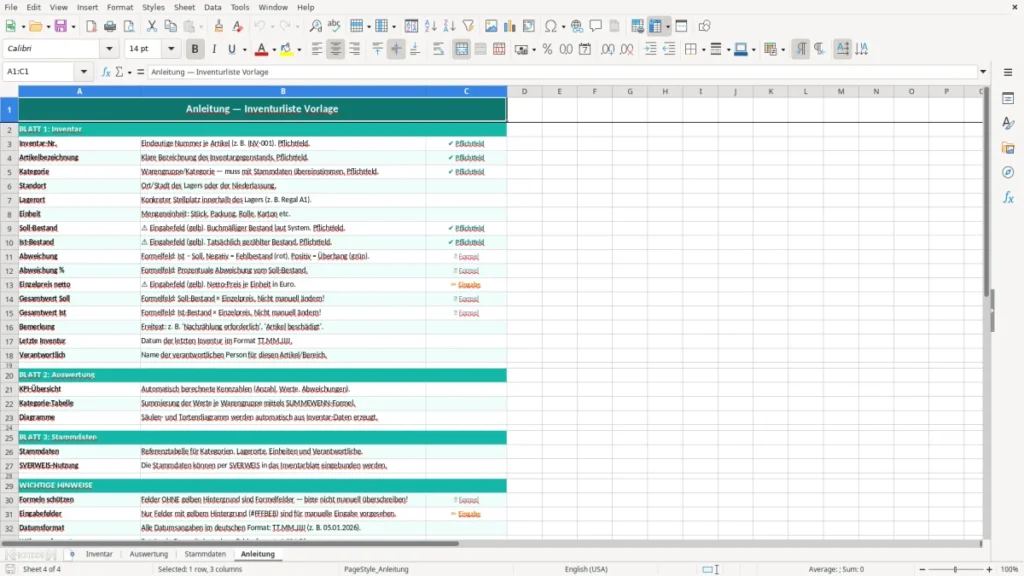This screenshot has width=1024, height=576.
Task: Open highlight color dropdown arrow
Action: point(299,50)
